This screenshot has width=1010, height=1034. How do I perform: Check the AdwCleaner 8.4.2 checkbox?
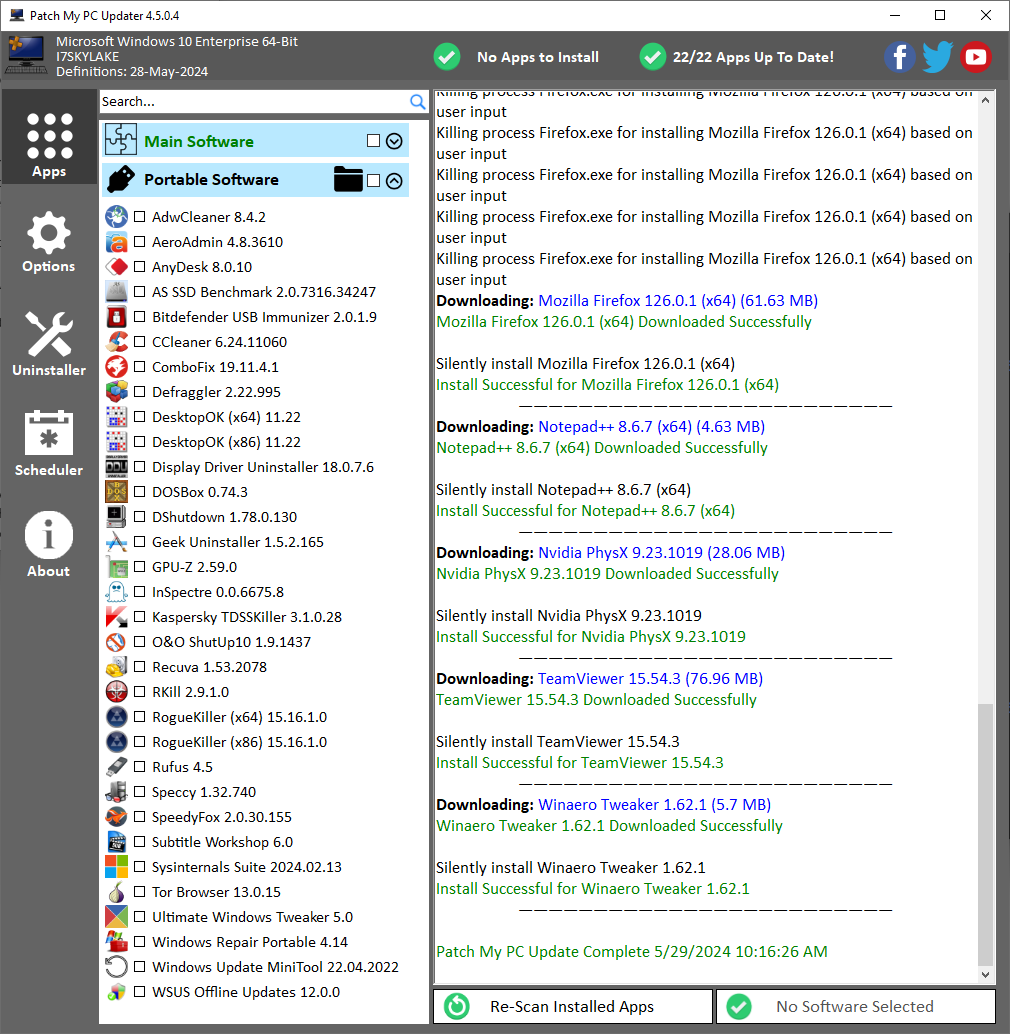click(140, 217)
